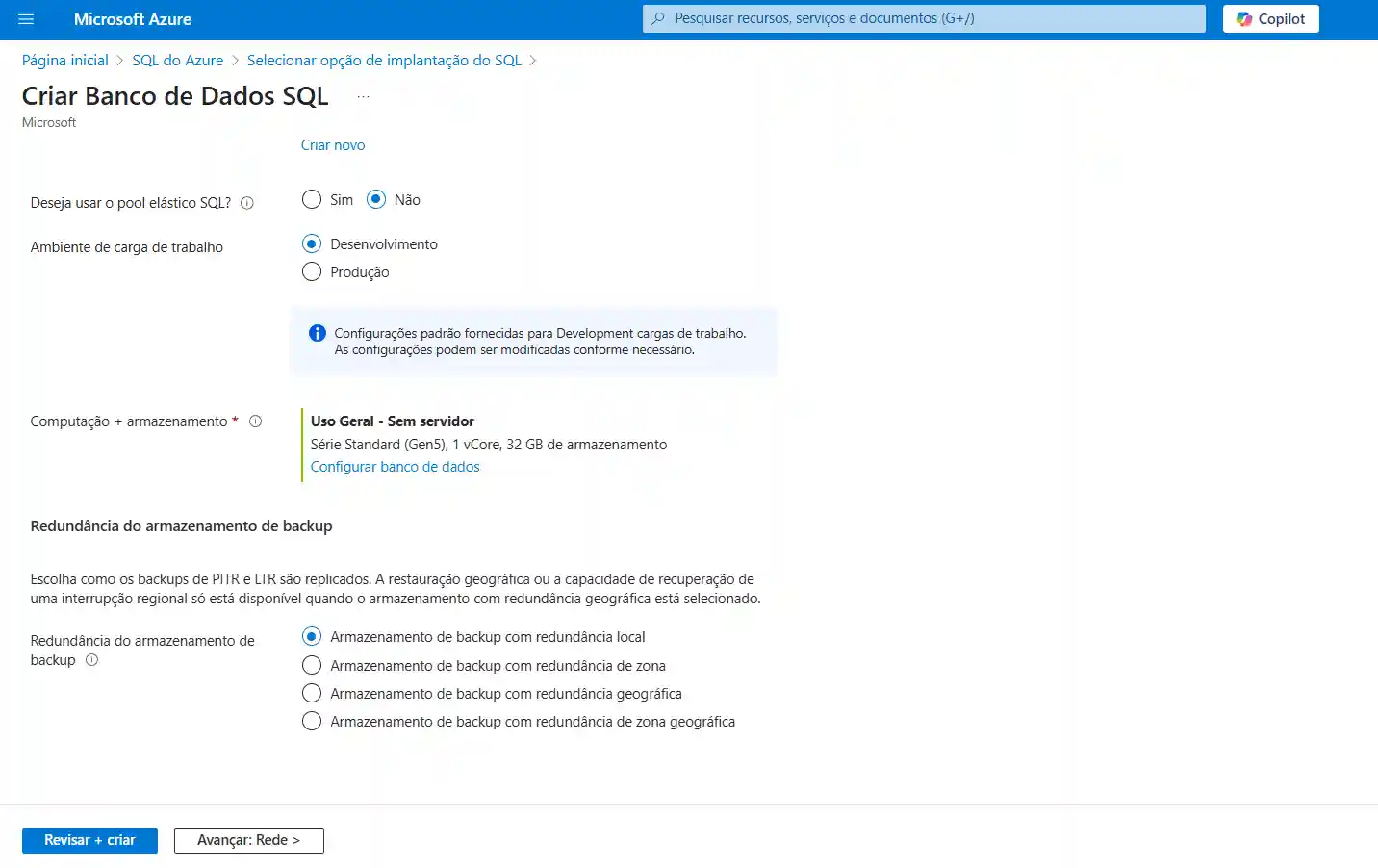Click info icon beside Computação + armazenamento
Image resolution: width=1378 pixels, height=868 pixels.
coord(256,421)
